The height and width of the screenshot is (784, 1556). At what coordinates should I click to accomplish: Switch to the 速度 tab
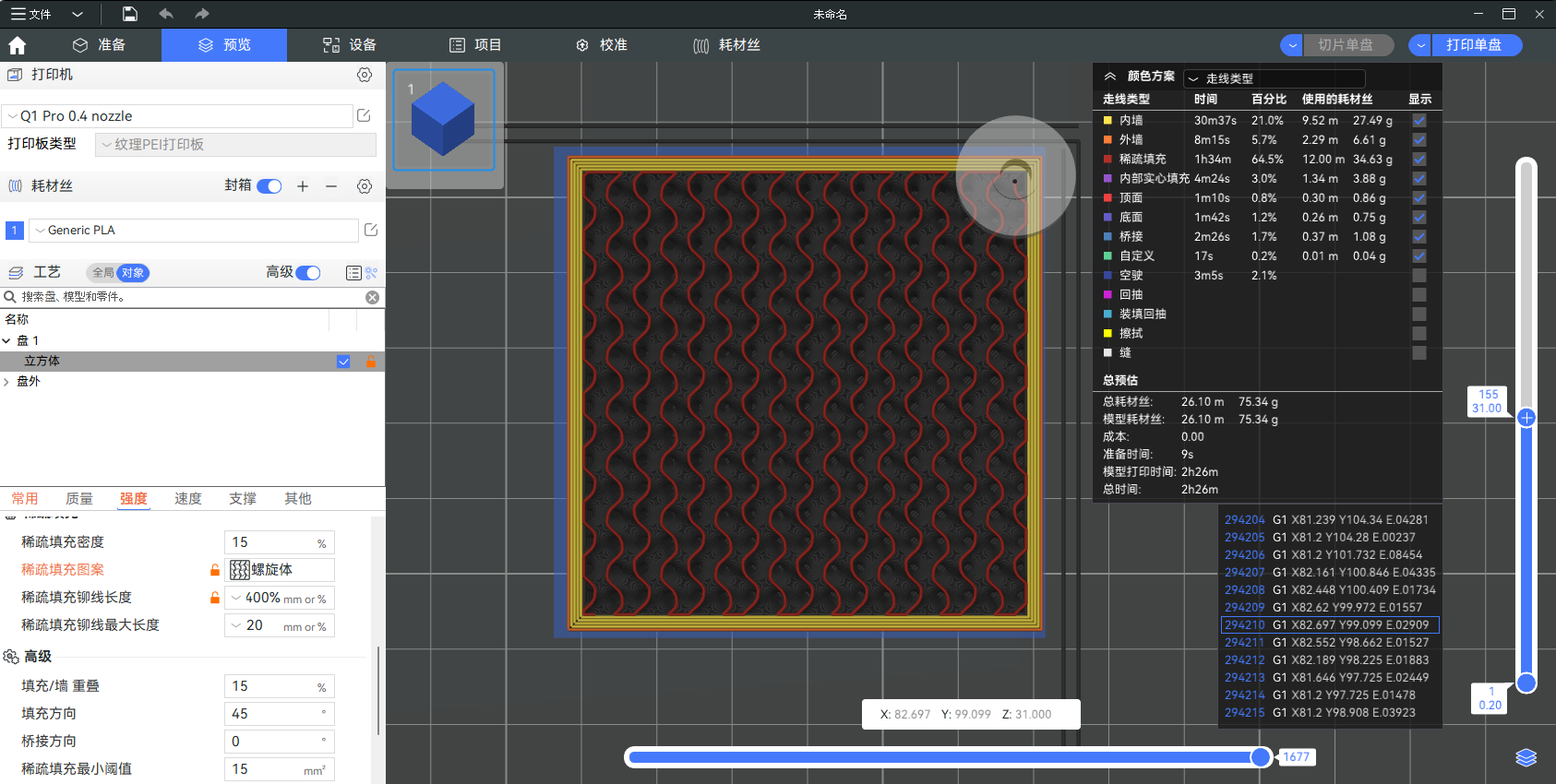[188, 498]
